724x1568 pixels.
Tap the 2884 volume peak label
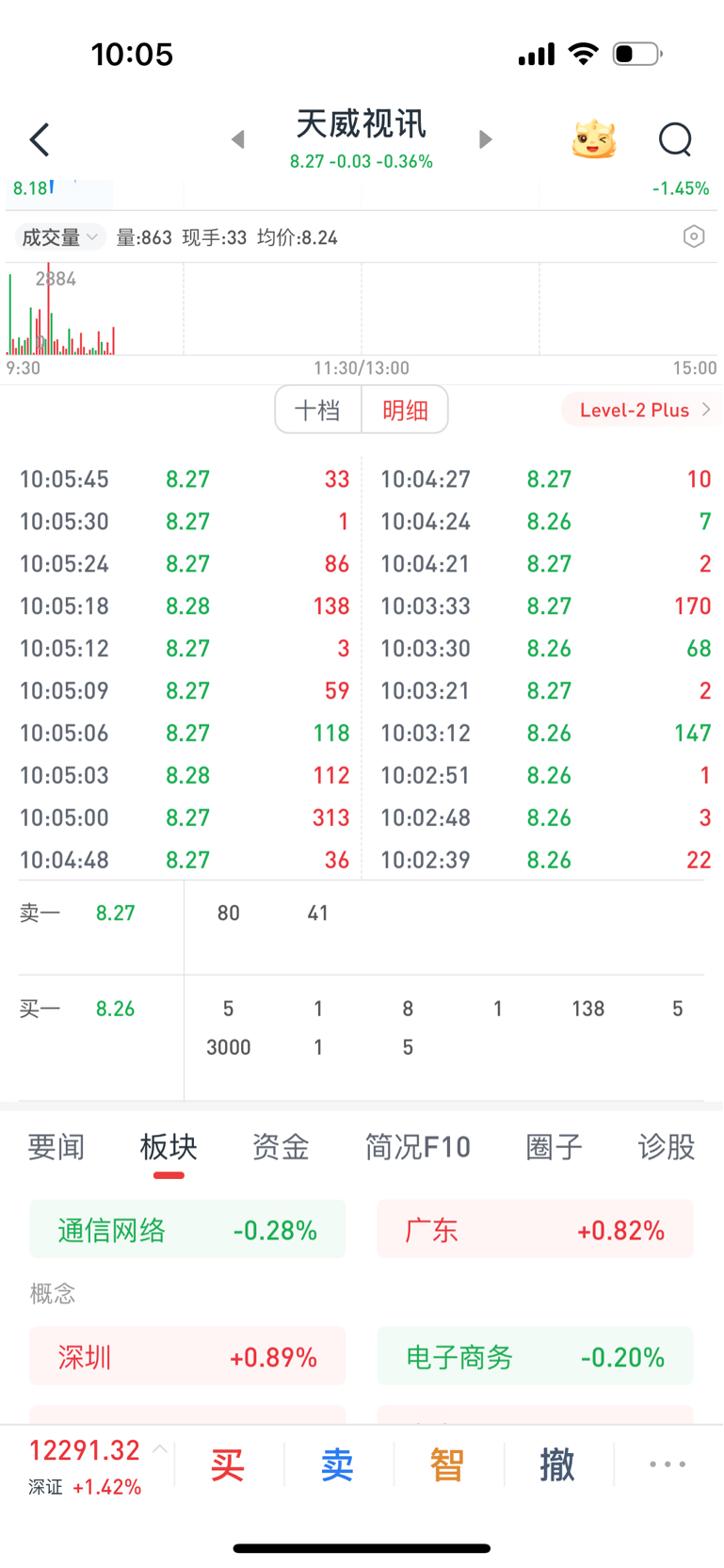[x=56, y=279]
